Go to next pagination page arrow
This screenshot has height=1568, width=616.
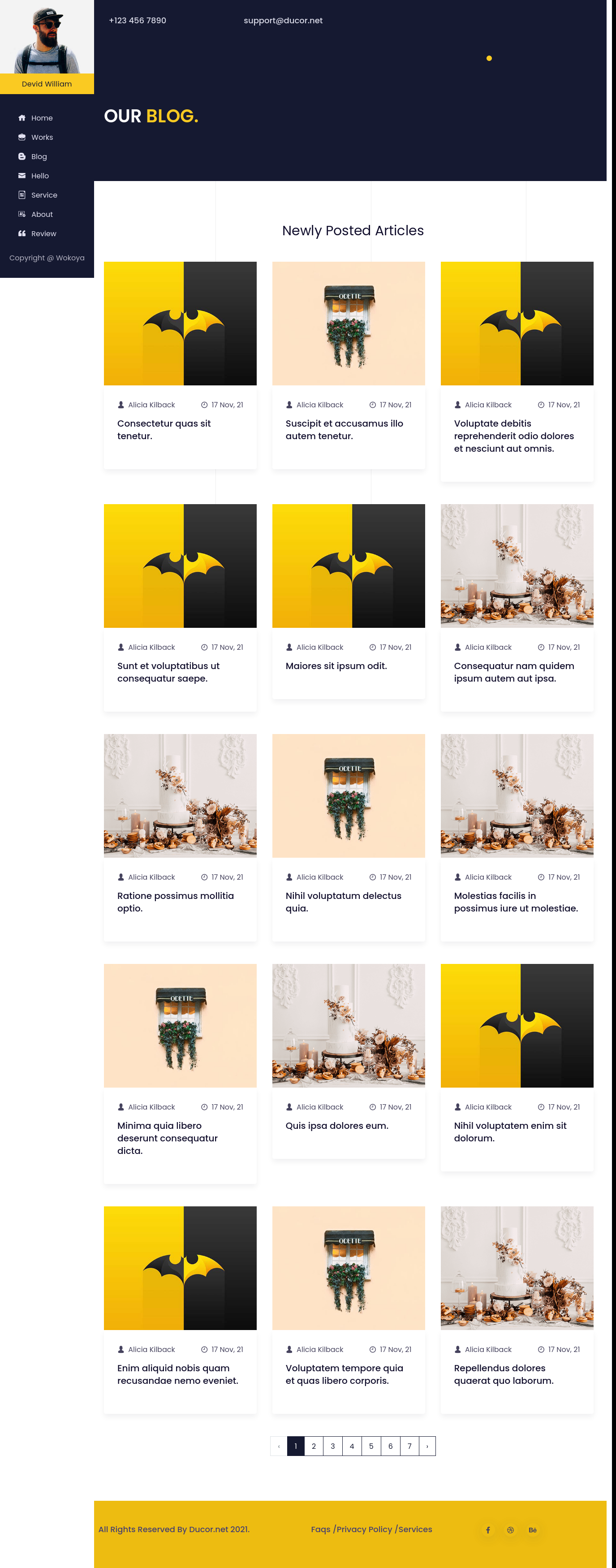click(427, 1446)
